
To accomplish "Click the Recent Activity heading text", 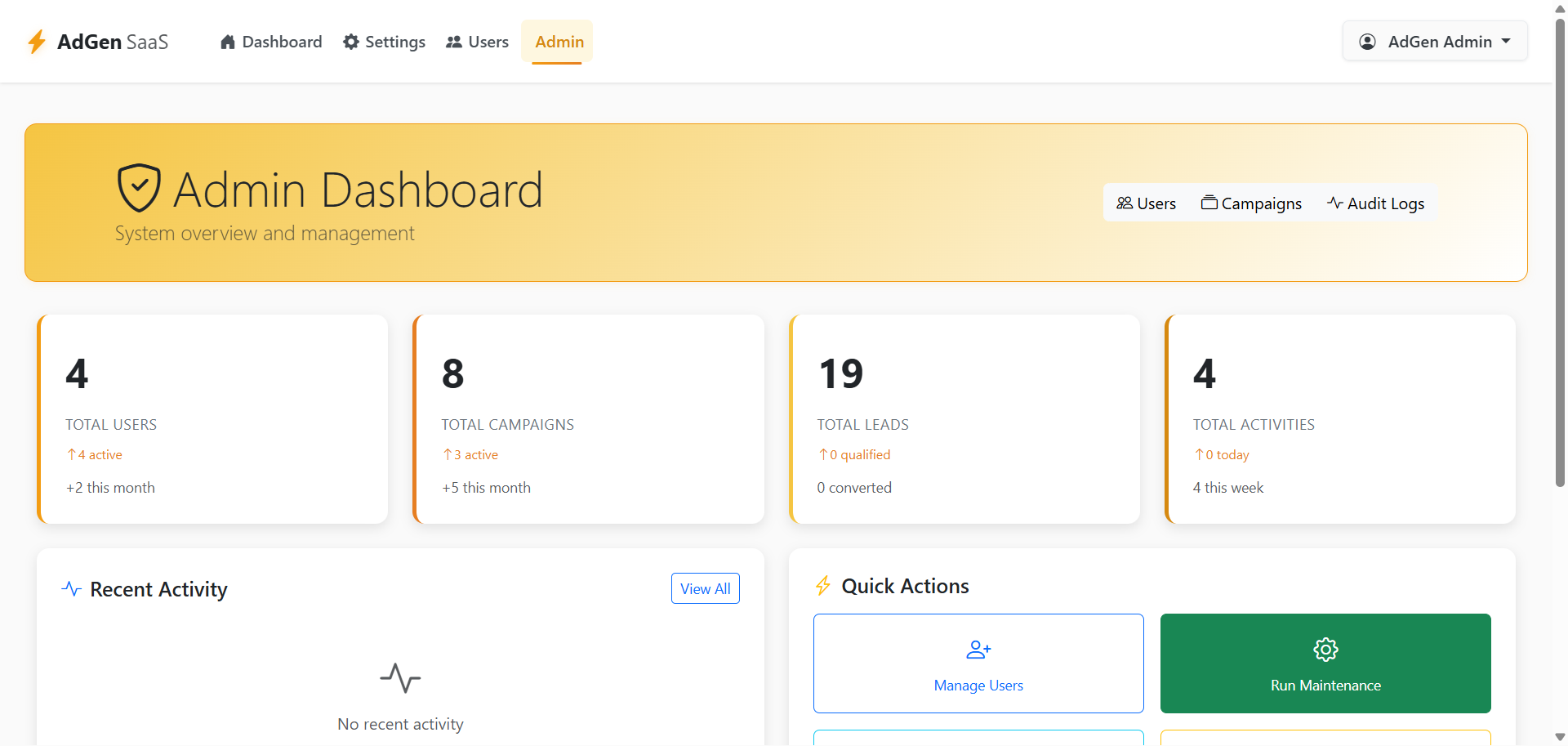I will [x=158, y=589].
